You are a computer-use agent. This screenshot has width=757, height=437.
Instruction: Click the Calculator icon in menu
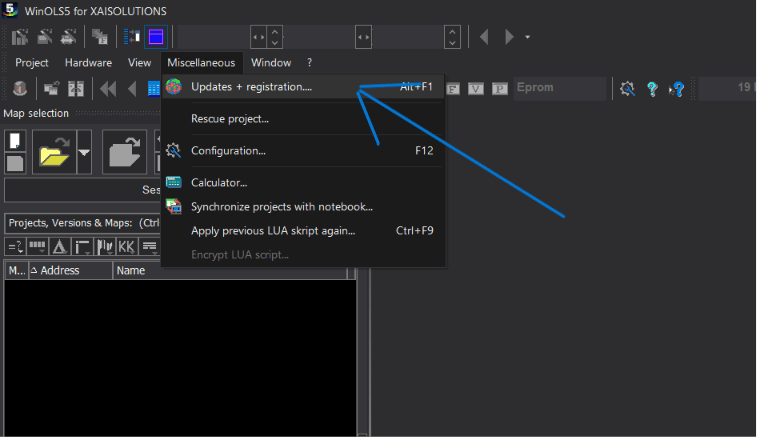coord(173,182)
